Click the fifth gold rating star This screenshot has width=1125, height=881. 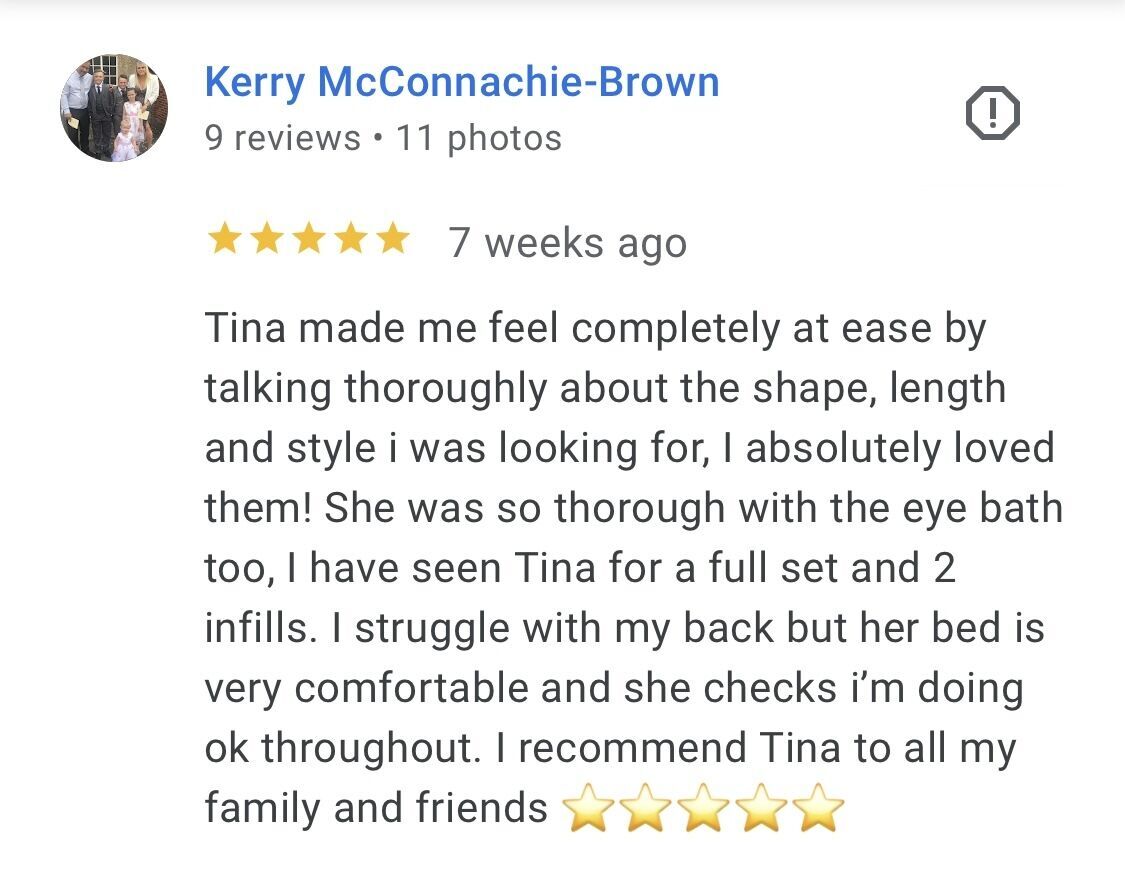click(392, 240)
